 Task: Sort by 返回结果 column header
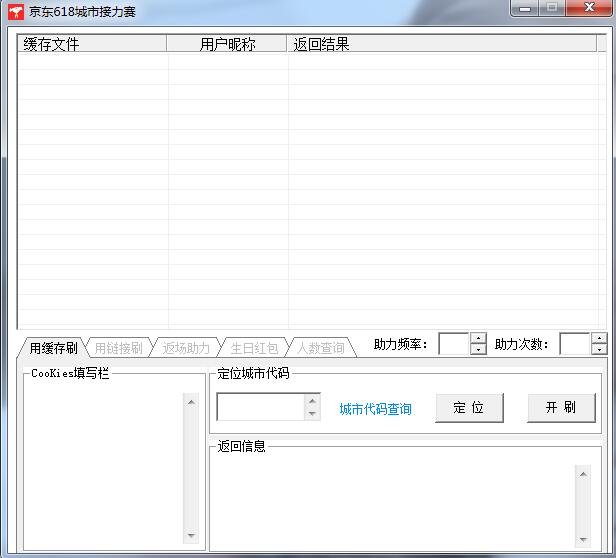pyautogui.click(x=442, y=44)
